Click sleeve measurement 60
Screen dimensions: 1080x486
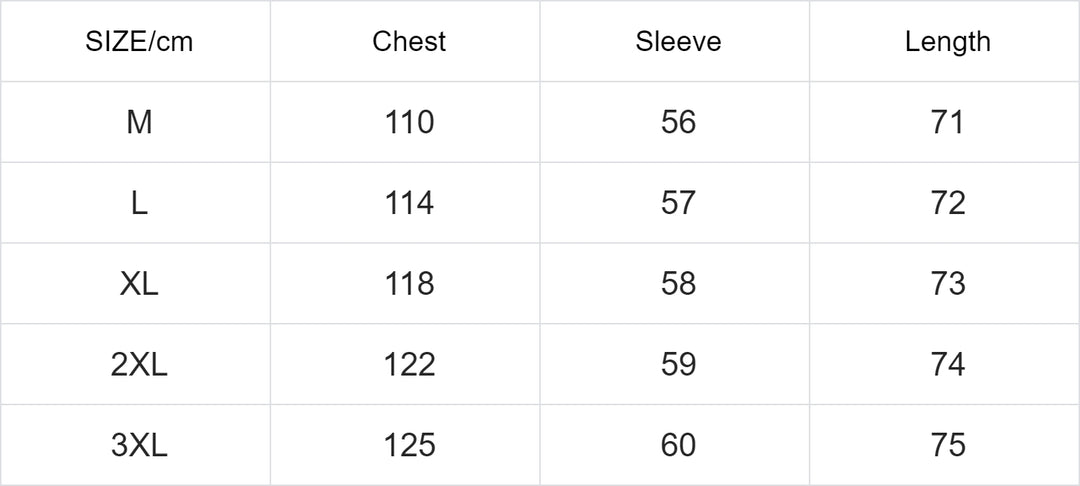click(678, 445)
